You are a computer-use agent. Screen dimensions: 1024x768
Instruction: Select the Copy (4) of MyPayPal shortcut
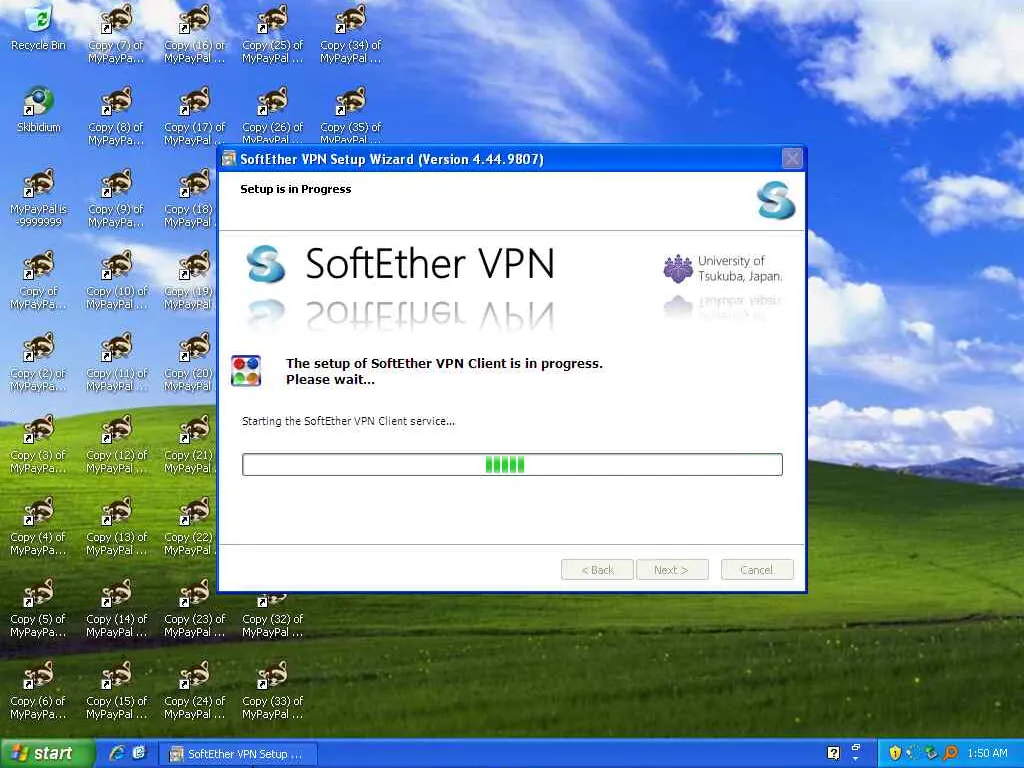(39, 526)
